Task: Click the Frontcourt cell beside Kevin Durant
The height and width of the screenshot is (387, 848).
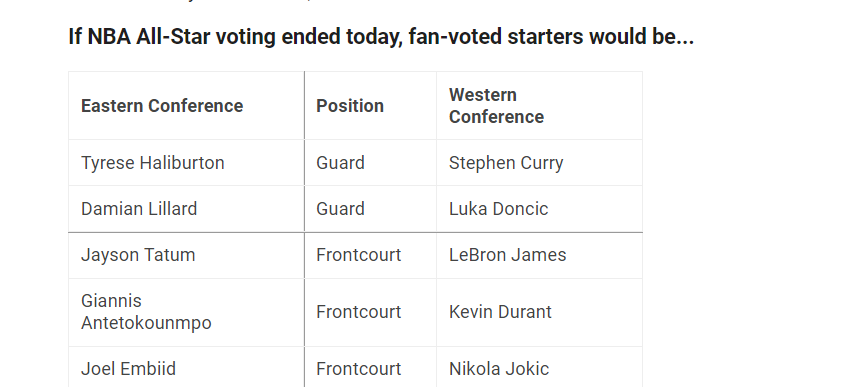Action: point(370,312)
